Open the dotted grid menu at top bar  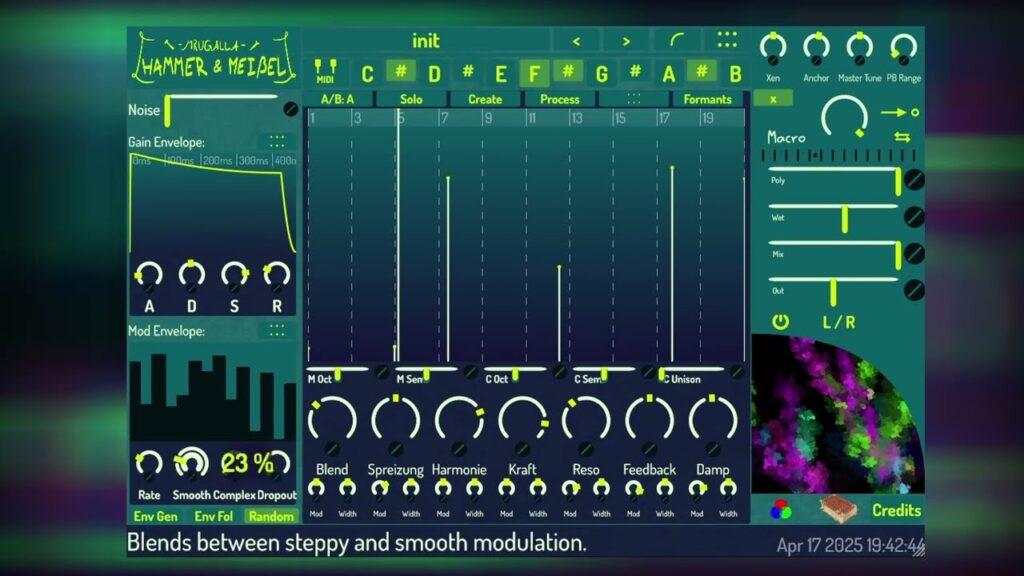click(727, 40)
